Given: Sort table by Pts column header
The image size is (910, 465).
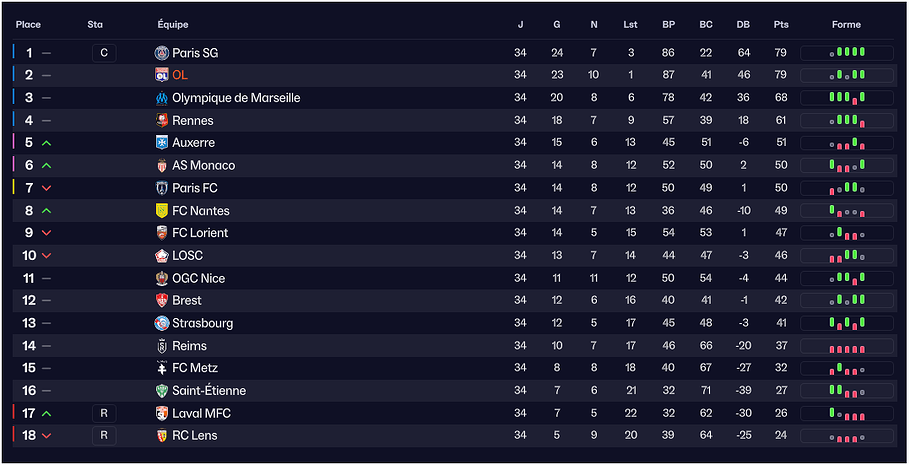Looking at the screenshot, I should tap(781, 25).
